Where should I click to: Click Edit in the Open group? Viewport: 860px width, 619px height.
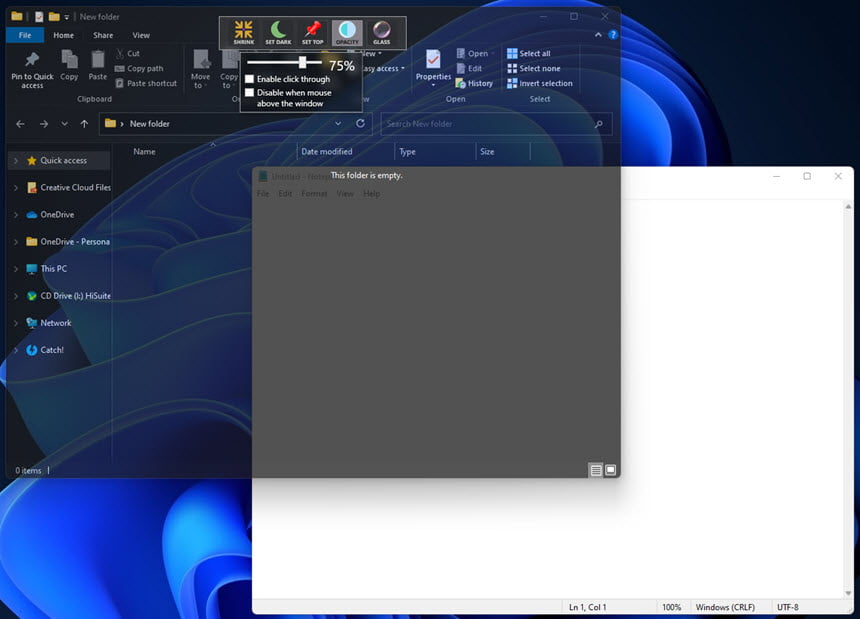(469, 69)
